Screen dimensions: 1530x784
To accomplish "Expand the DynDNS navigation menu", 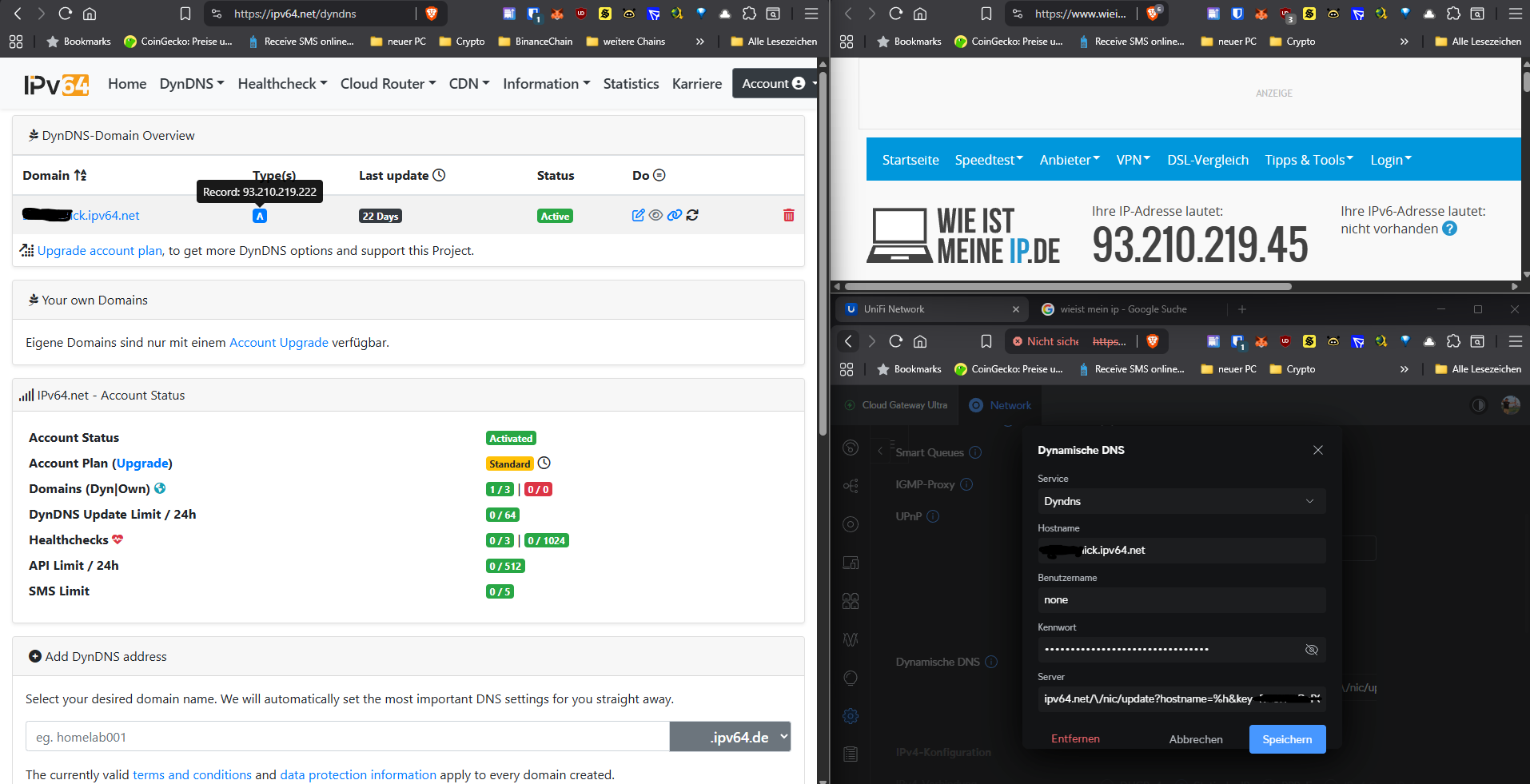I will 192,84.
